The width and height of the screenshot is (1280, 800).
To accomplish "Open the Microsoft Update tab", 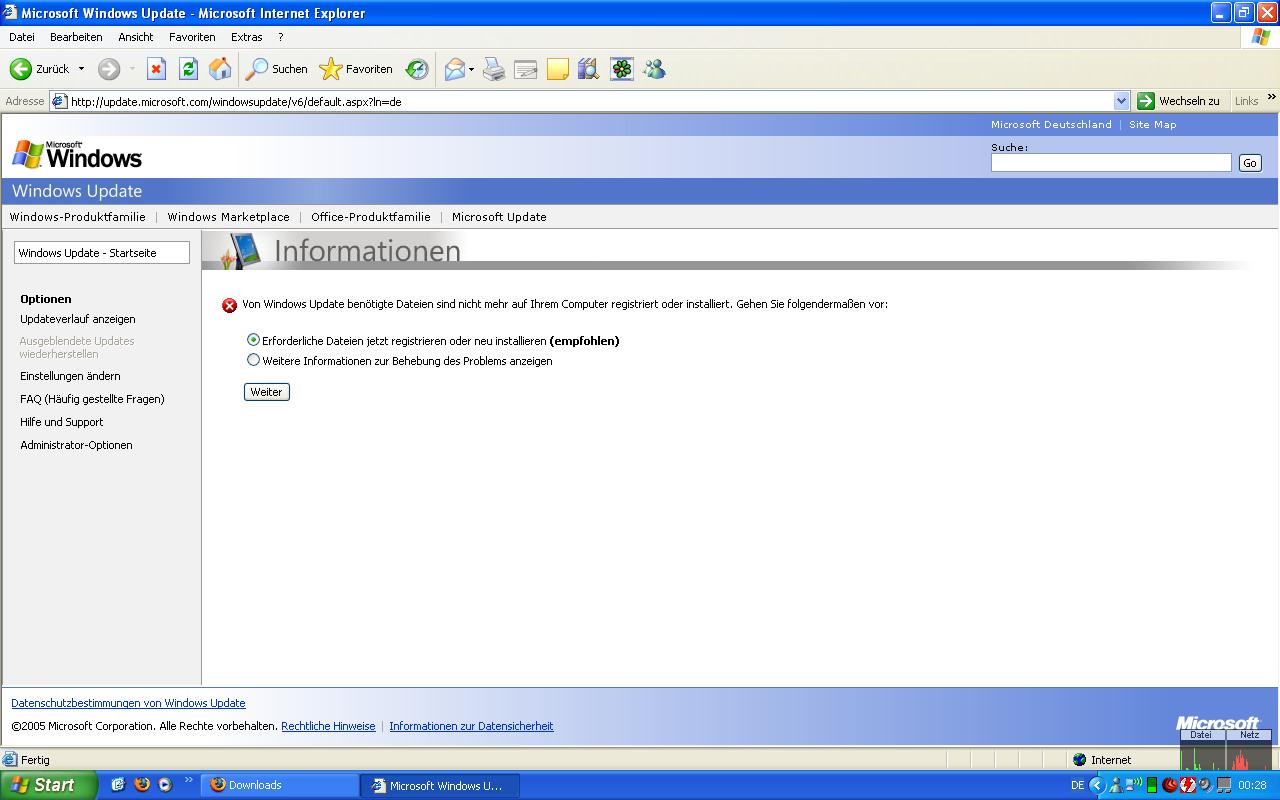I will point(499,217).
